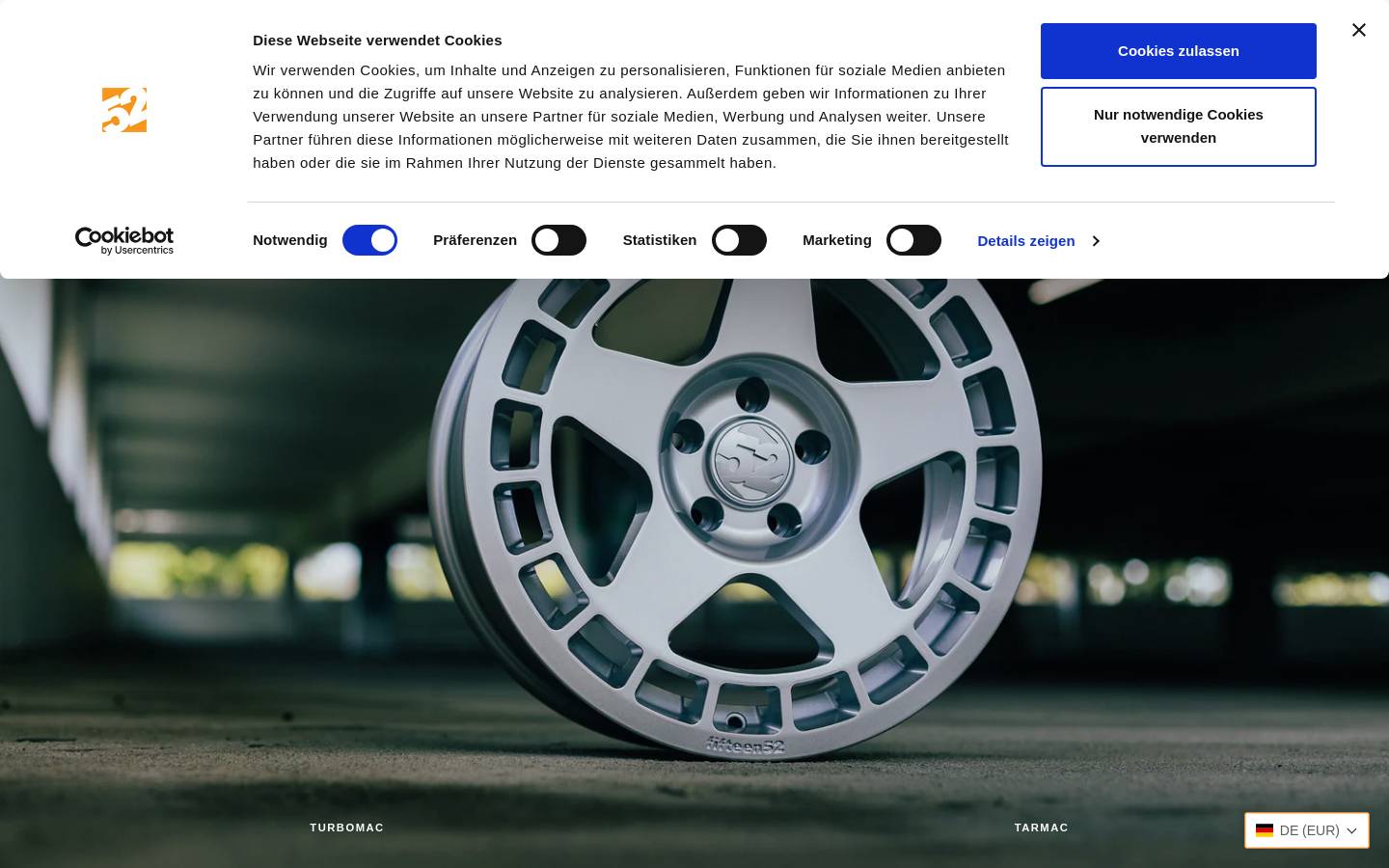The width and height of the screenshot is (1389, 868).
Task: Enable the Präferenzen cookie switch
Action: tap(558, 240)
